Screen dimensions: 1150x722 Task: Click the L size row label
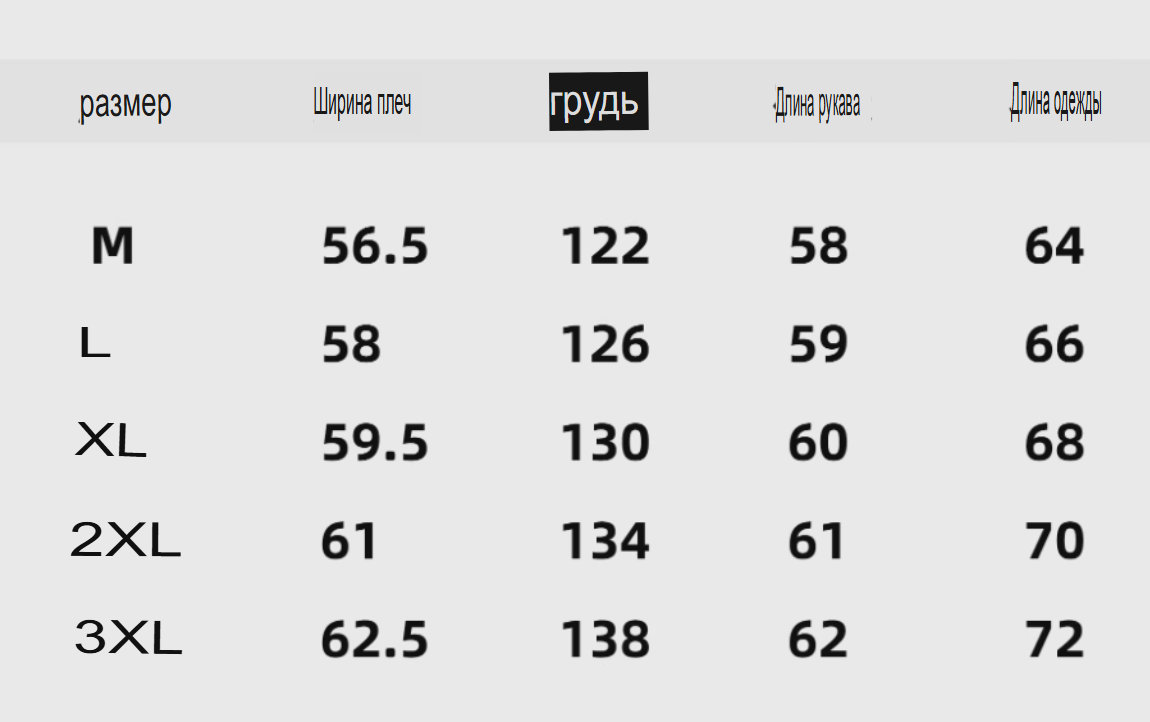click(x=94, y=345)
